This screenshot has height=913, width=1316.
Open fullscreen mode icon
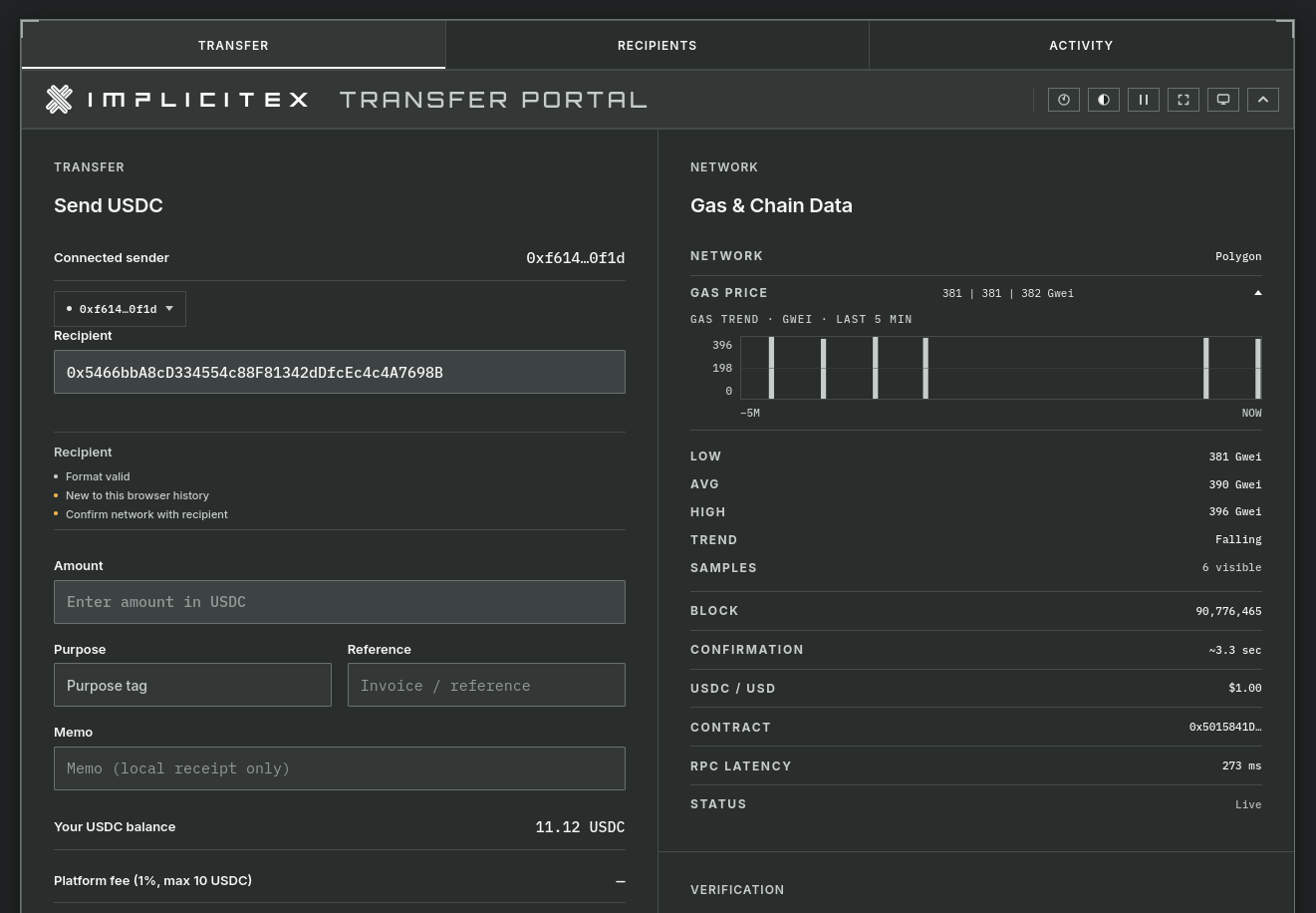pos(1184,100)
